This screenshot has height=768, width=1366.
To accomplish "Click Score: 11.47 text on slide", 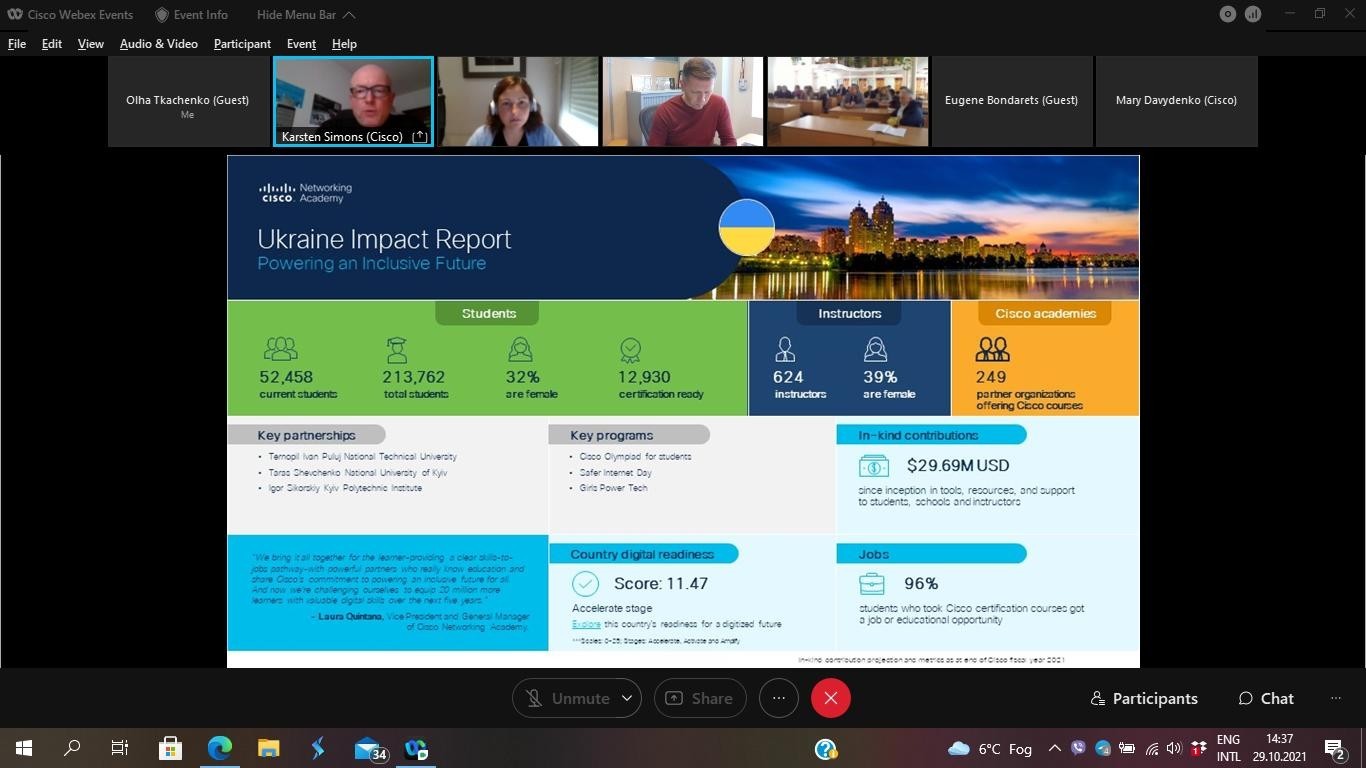I will point(661,583).
